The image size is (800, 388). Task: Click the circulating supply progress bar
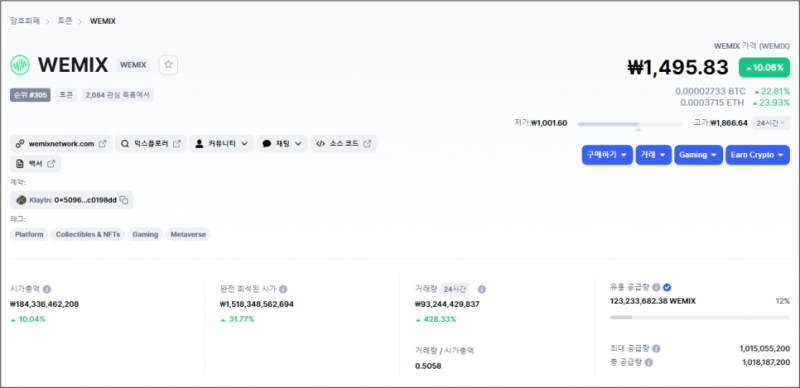click(699, 318)
